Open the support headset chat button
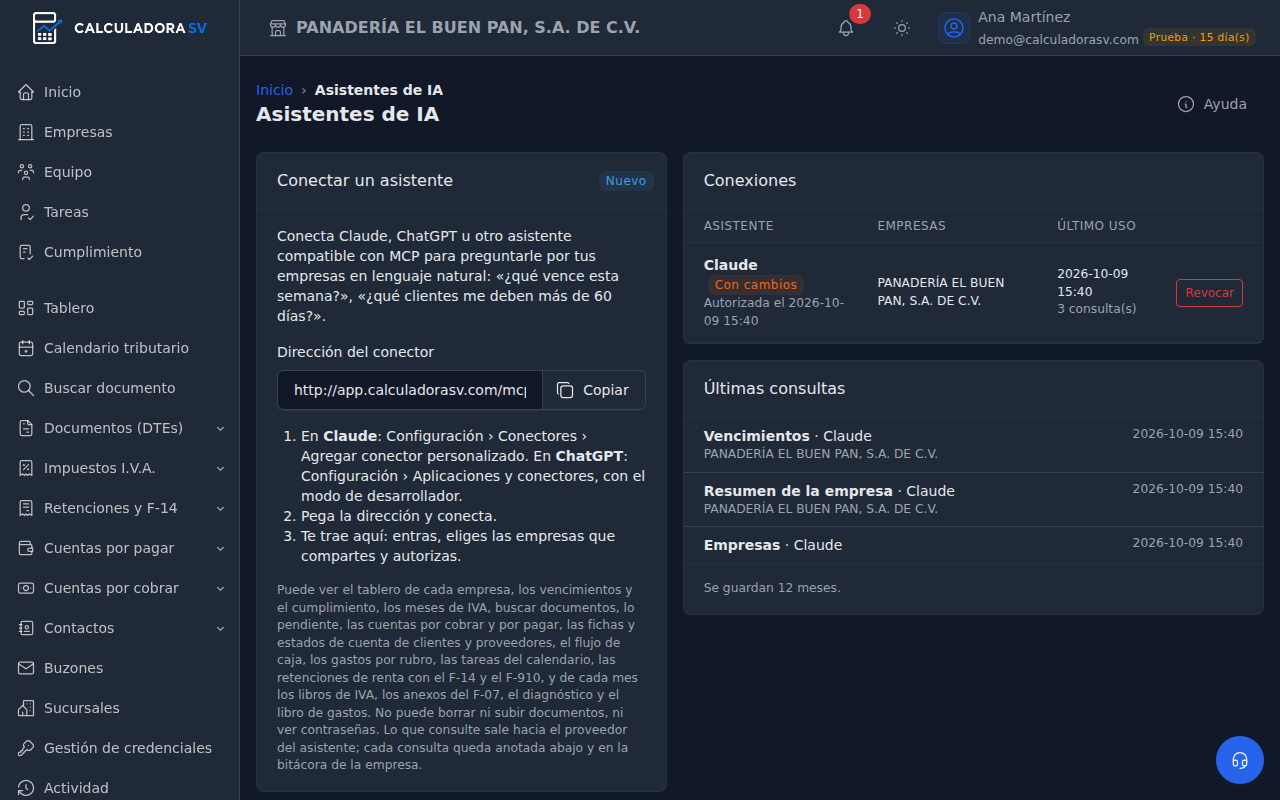The height and width of the screenshot is (800, 1280). 1240,760
